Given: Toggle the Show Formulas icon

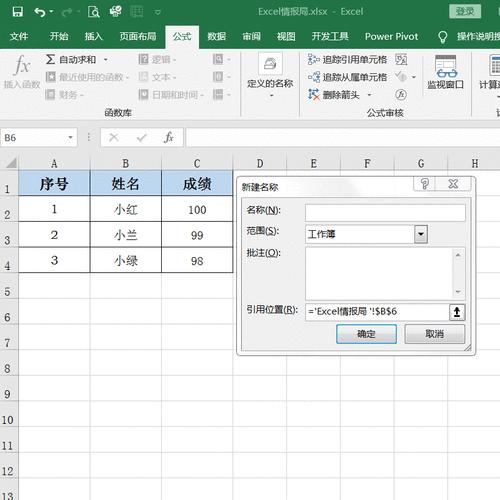Looking at the screenshot, I should (x=401, y=60).
